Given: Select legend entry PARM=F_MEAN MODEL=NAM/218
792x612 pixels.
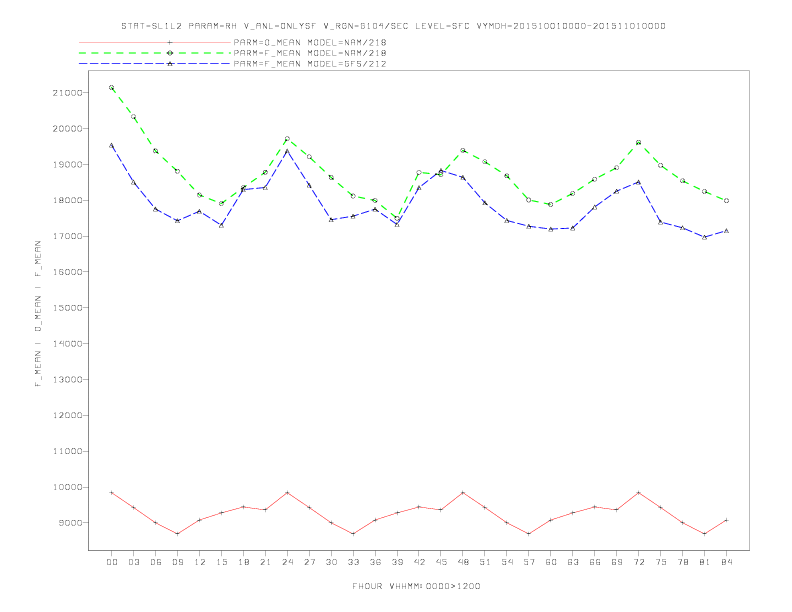Looking at the screenshot, I should (310, 53).
